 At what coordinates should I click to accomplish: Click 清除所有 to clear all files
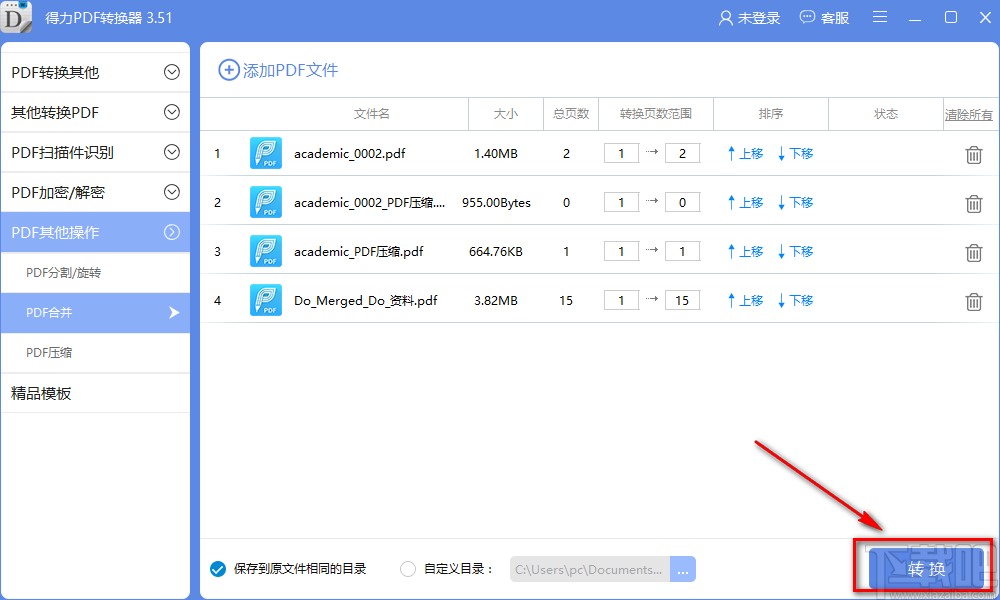(969, 115)
